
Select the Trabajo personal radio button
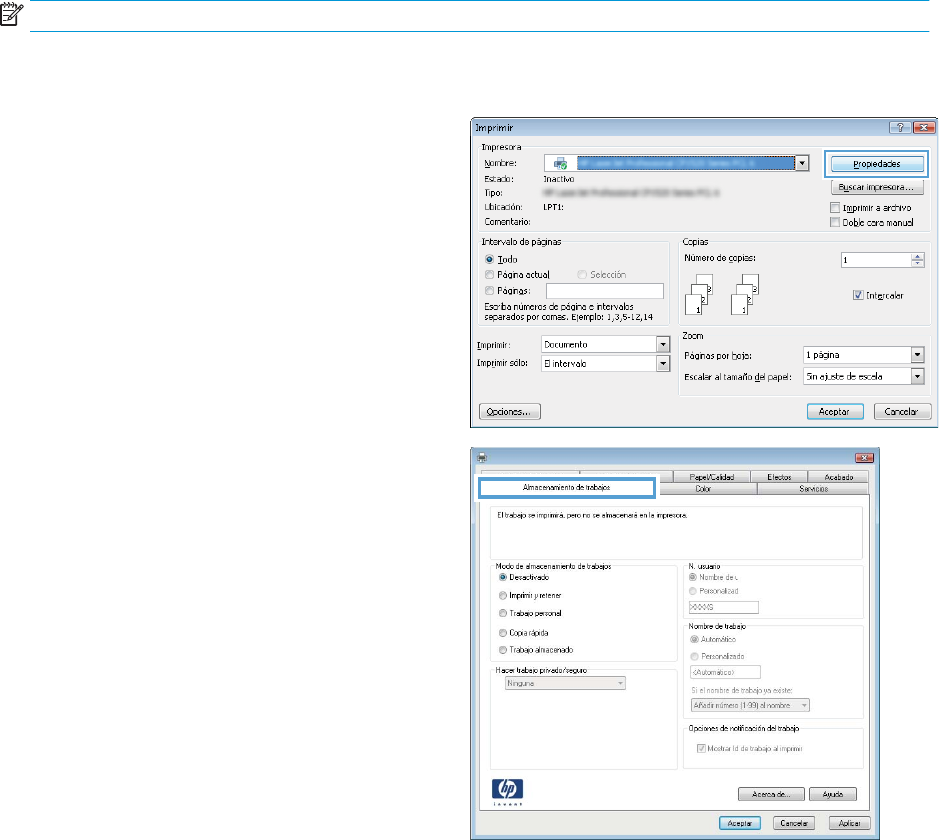502,613
